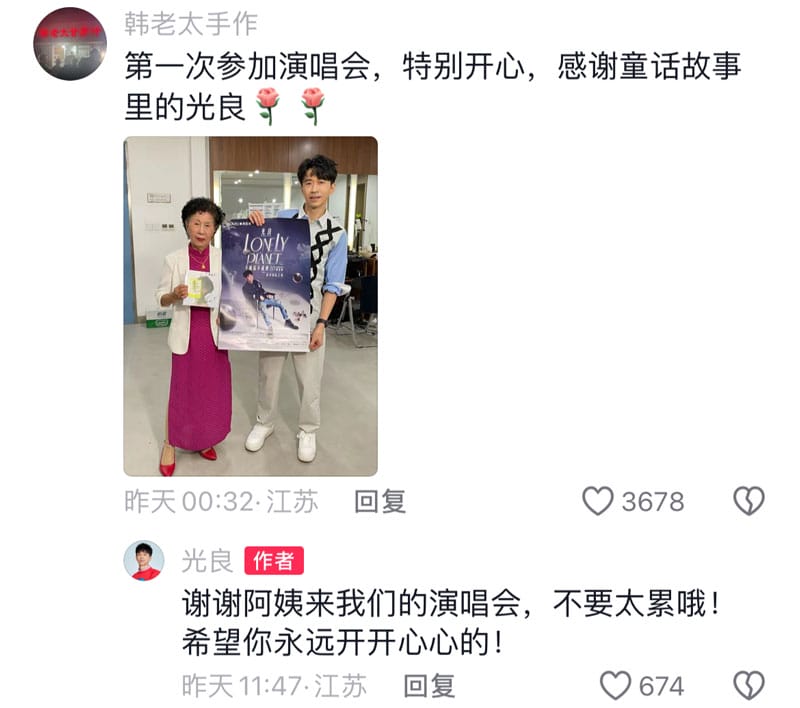Tap the 674 like count
The height and width of the screenshot is (708, 800).
pos(661,686)
